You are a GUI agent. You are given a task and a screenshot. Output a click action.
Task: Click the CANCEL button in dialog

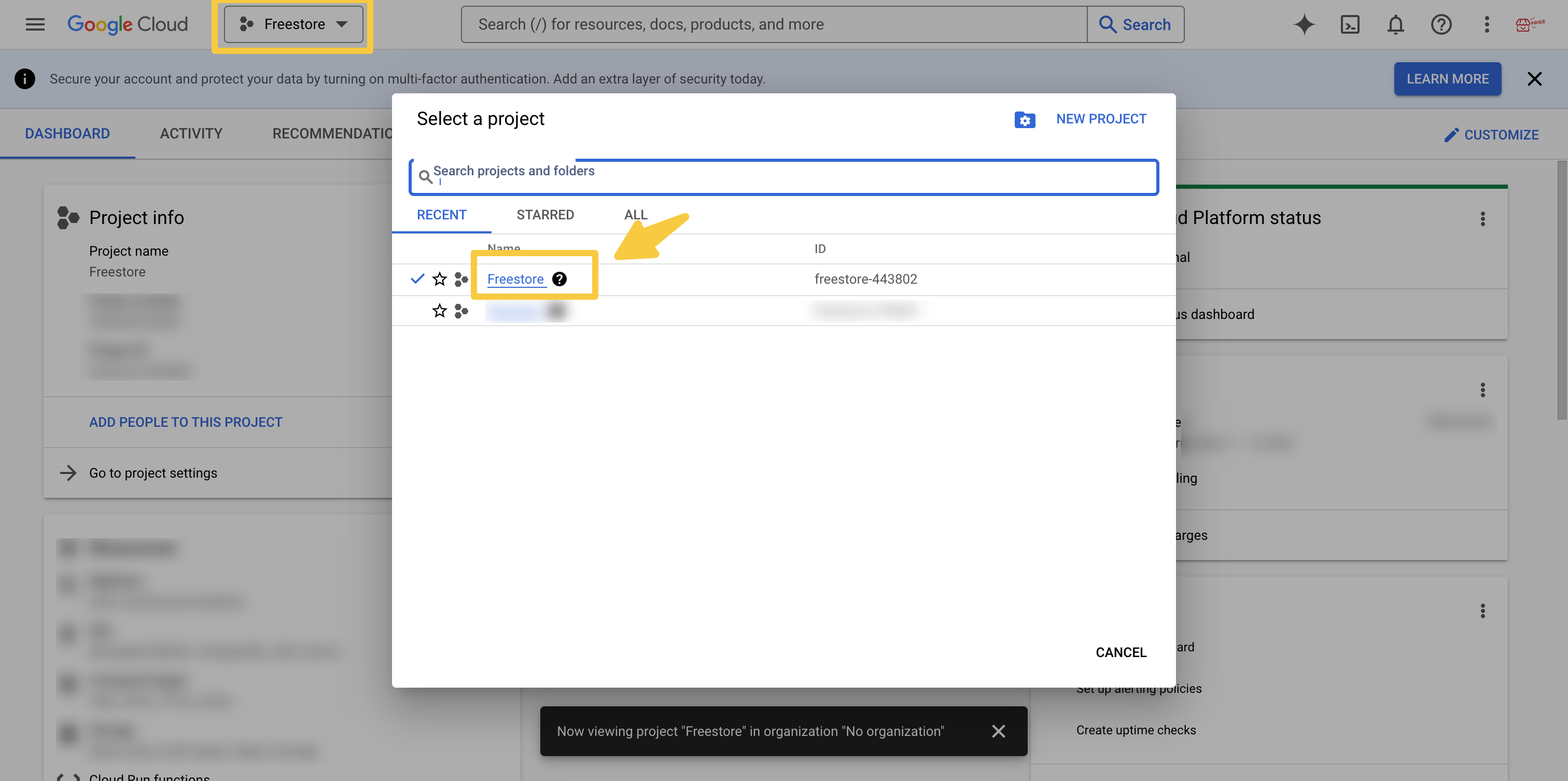(x=1121, y=652)
